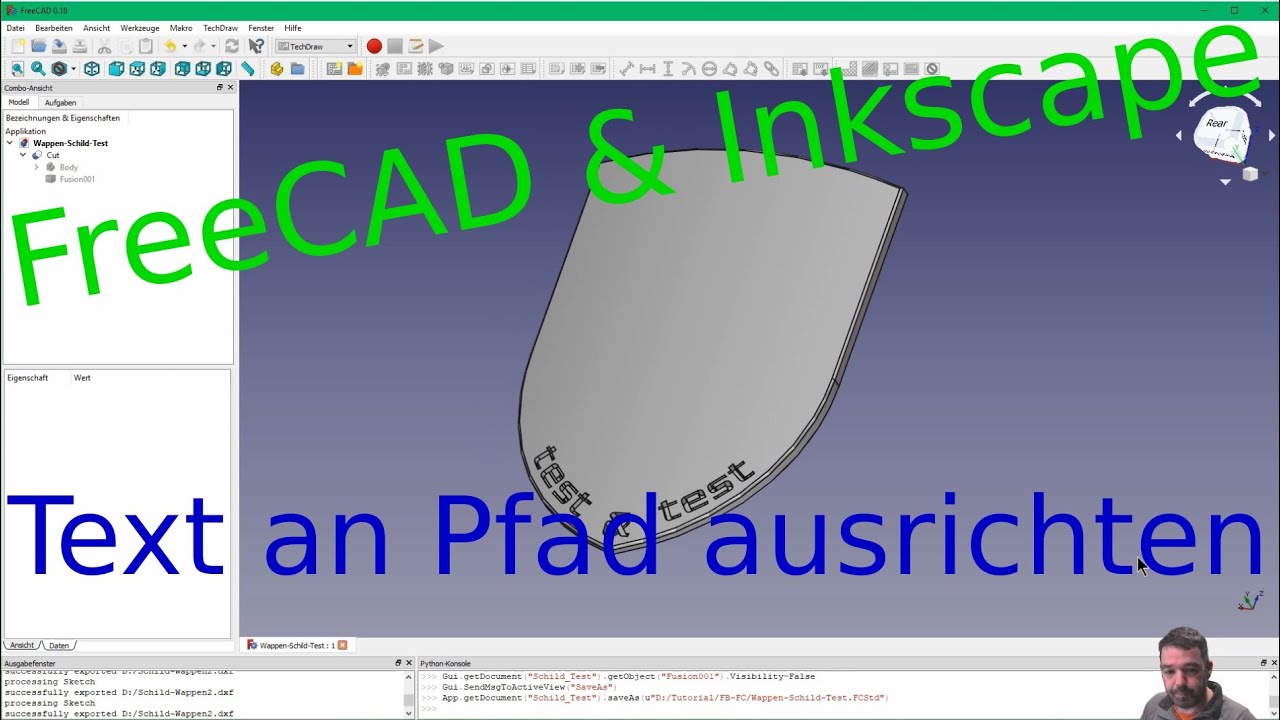Switch to Top view cube icon
The image size is (1280, 720).
pyautogui.click(x=137, y=69)
